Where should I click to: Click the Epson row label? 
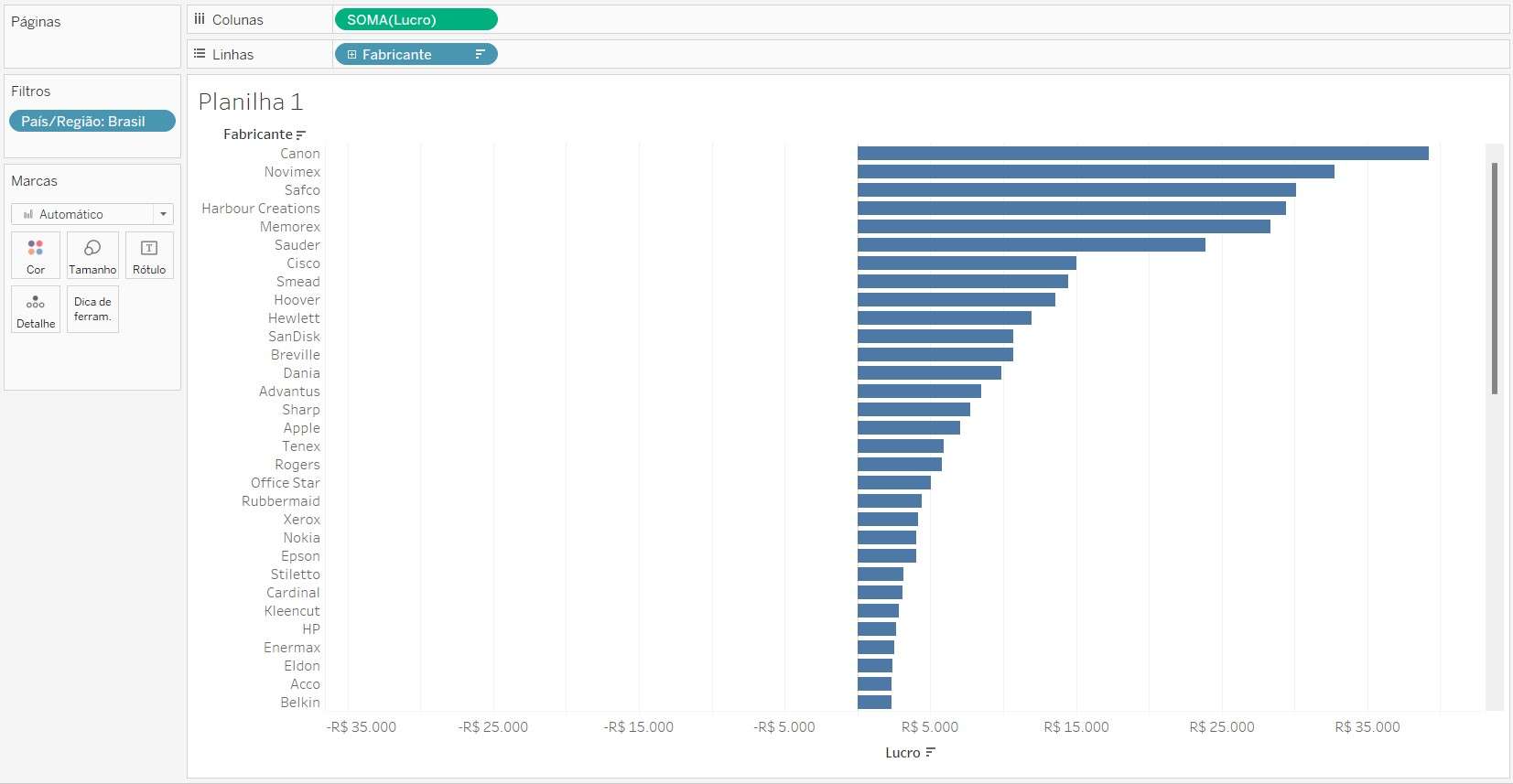[x=300, y=556]
